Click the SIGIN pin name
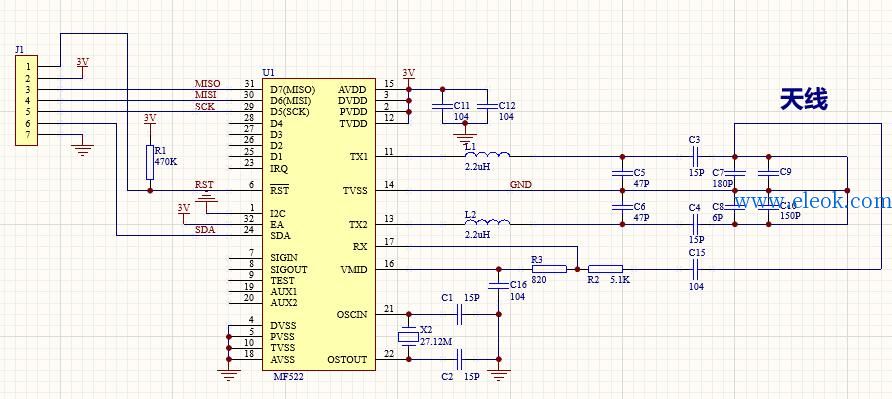The width and height of the screenshot is (892, 399). [284, 258]
